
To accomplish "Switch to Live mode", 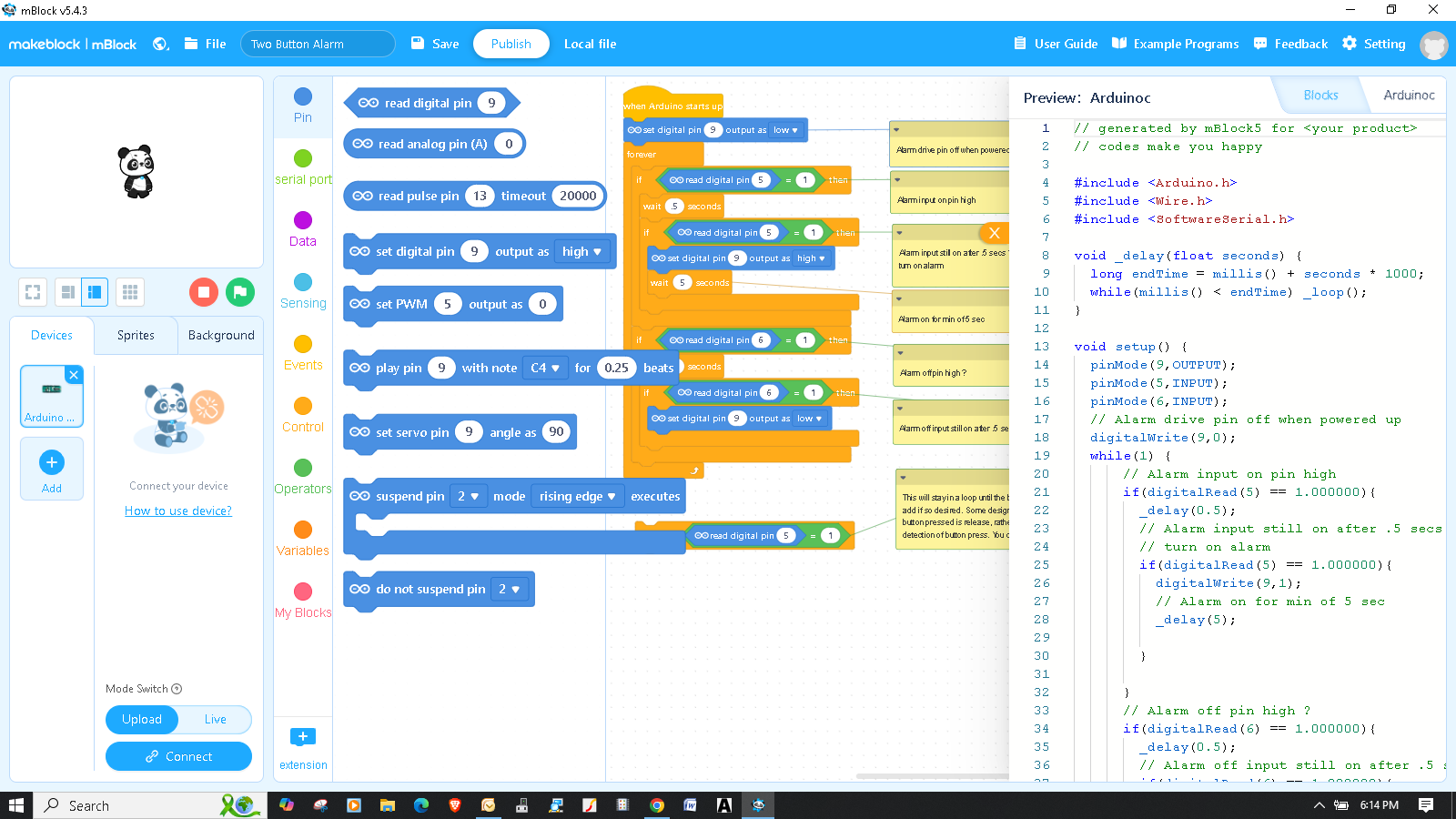I will coord(216,719).
